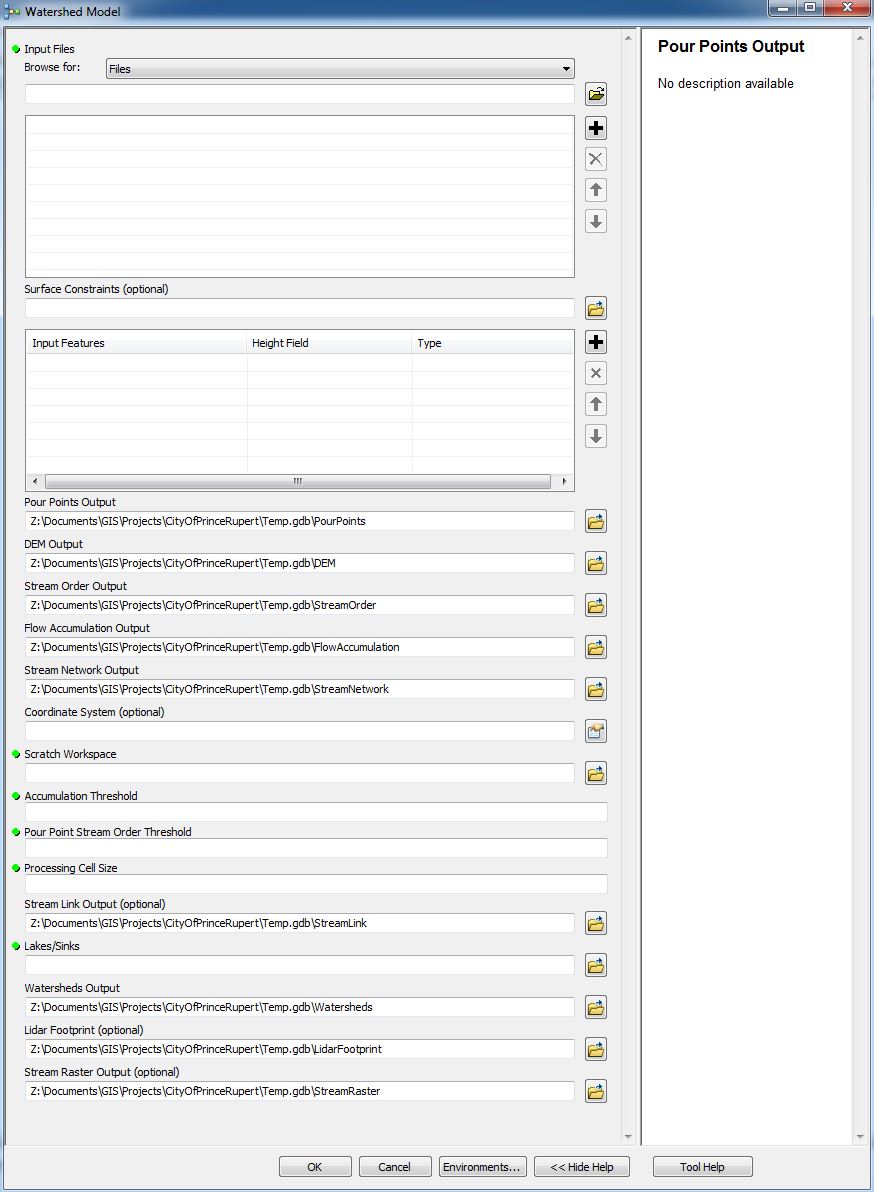Click the Watershed Model title bar icon

(12, 11)
